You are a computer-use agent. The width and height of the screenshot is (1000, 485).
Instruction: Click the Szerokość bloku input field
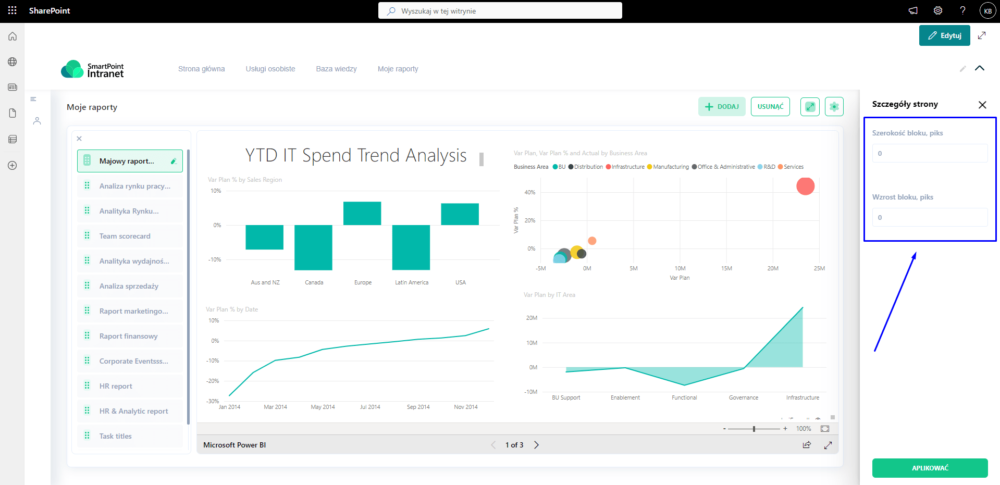929,154
